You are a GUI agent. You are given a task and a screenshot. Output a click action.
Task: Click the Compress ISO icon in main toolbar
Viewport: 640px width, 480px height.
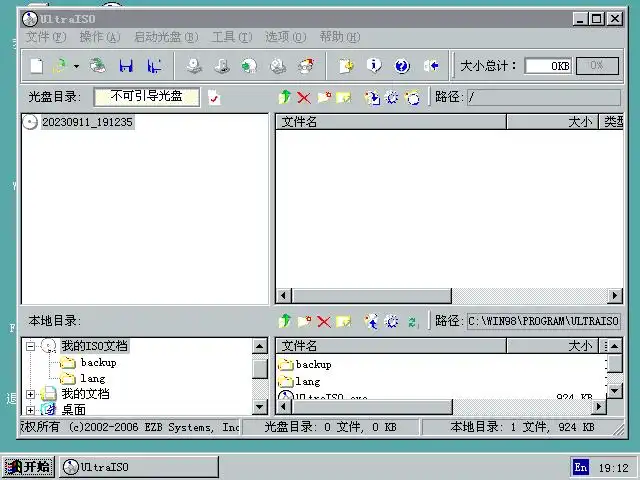point(222,66)
